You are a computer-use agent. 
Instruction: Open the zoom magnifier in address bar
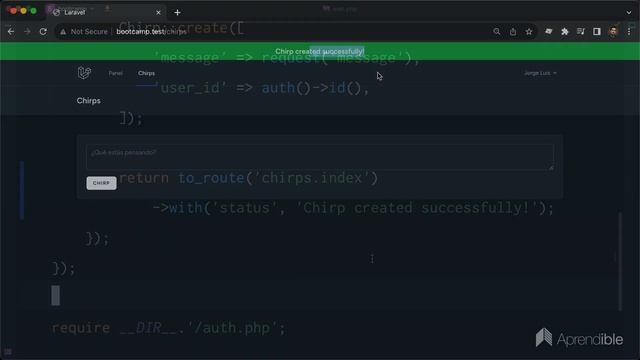coord(496,31)
